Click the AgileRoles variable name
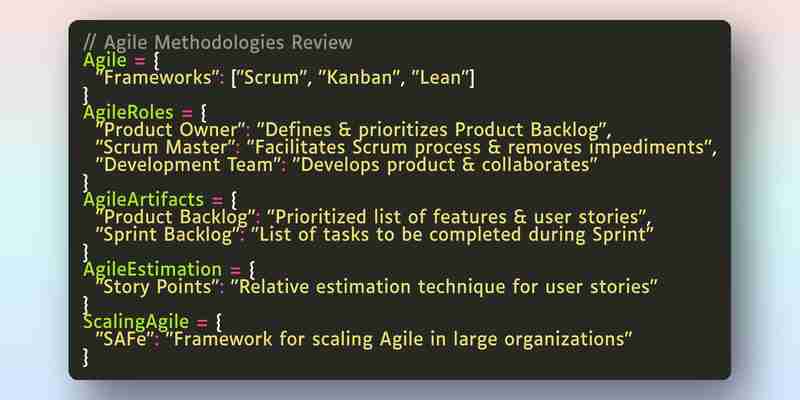The image size is (800, 400). [x=128, y=113]
